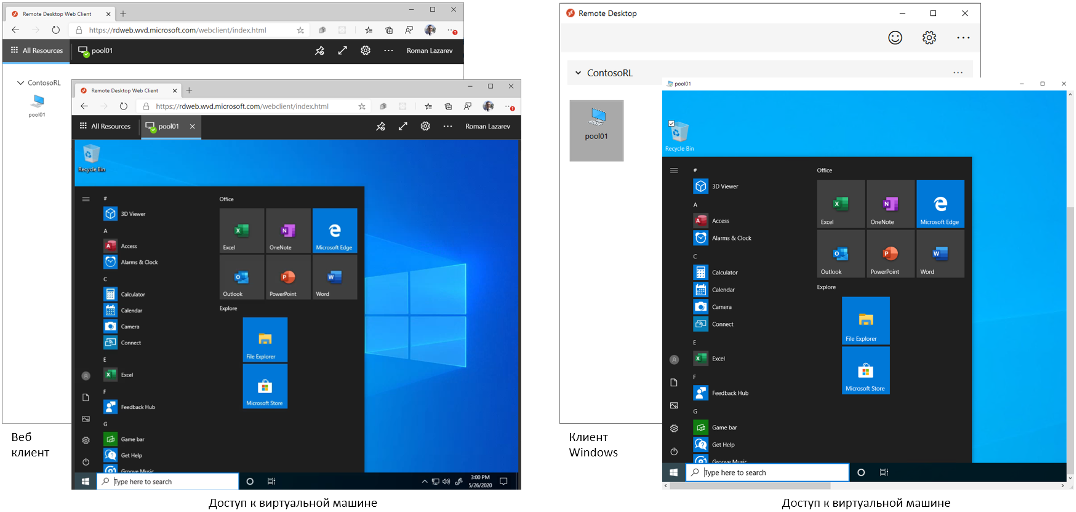
Task: Click address bar in front Edge window
Action: (254, 106)
